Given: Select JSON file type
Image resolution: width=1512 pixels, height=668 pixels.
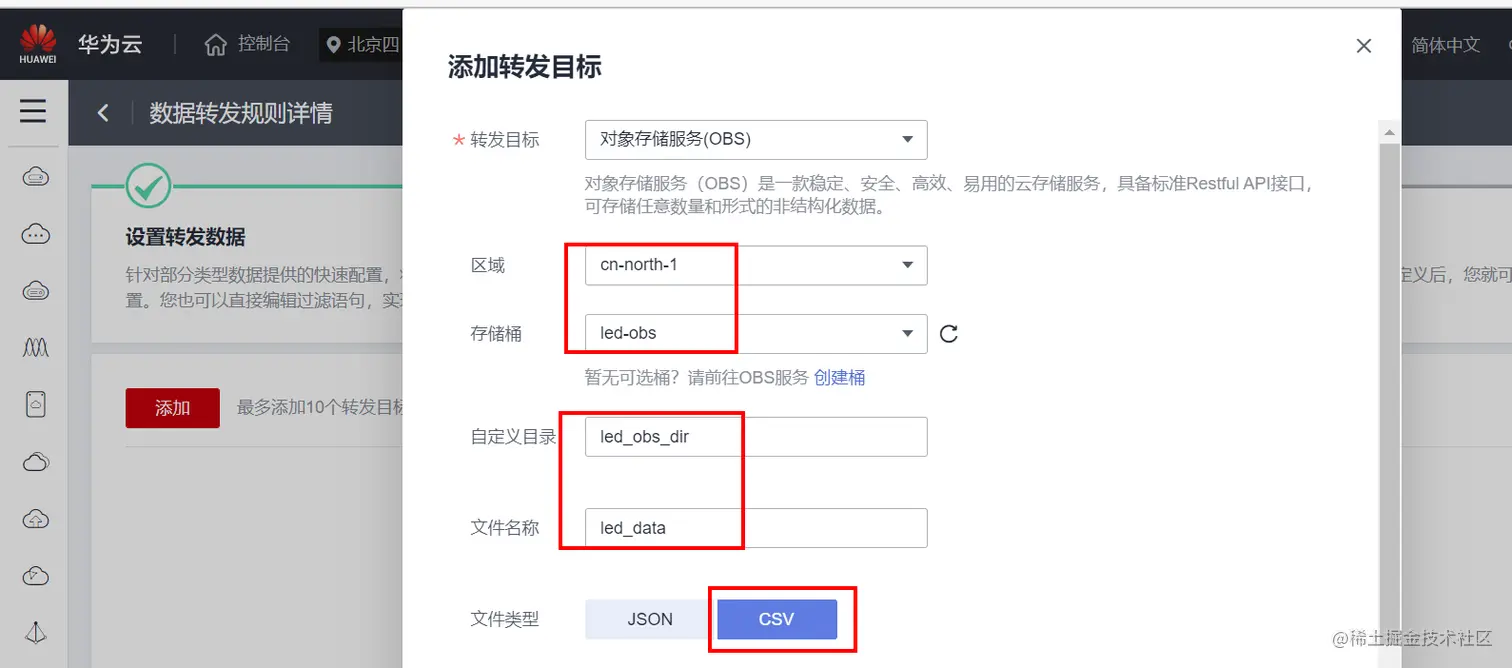Looking at the screenshot, I should 650,619.
